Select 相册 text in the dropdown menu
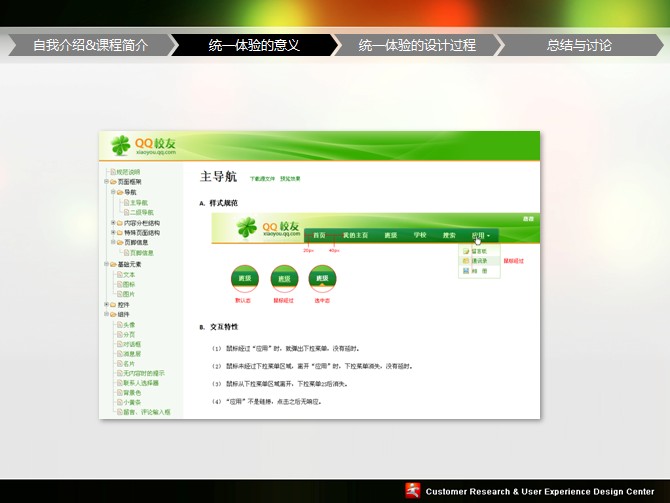The image size is (670, 503). coord(479,271)
